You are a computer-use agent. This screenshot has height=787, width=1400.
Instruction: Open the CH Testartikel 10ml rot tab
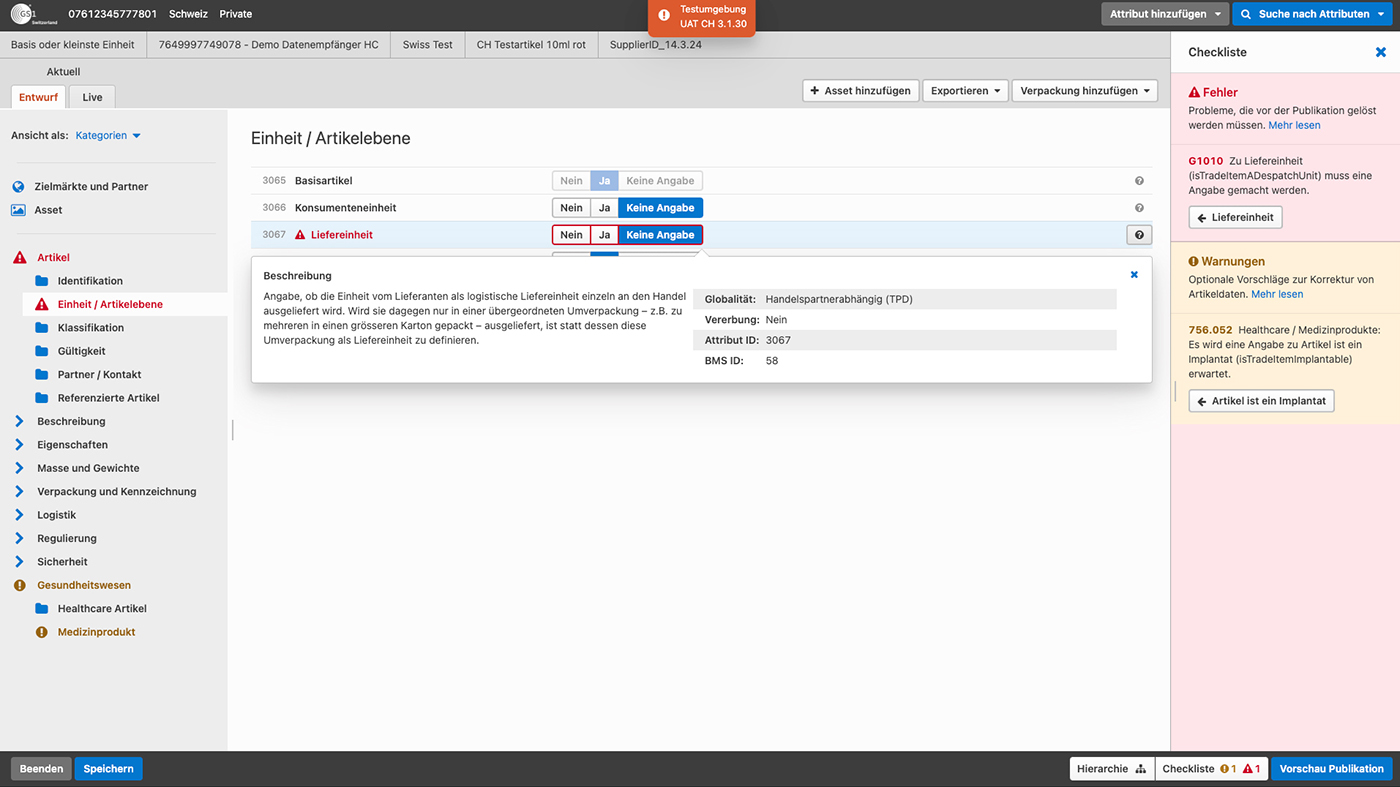(x=531, y=45)
